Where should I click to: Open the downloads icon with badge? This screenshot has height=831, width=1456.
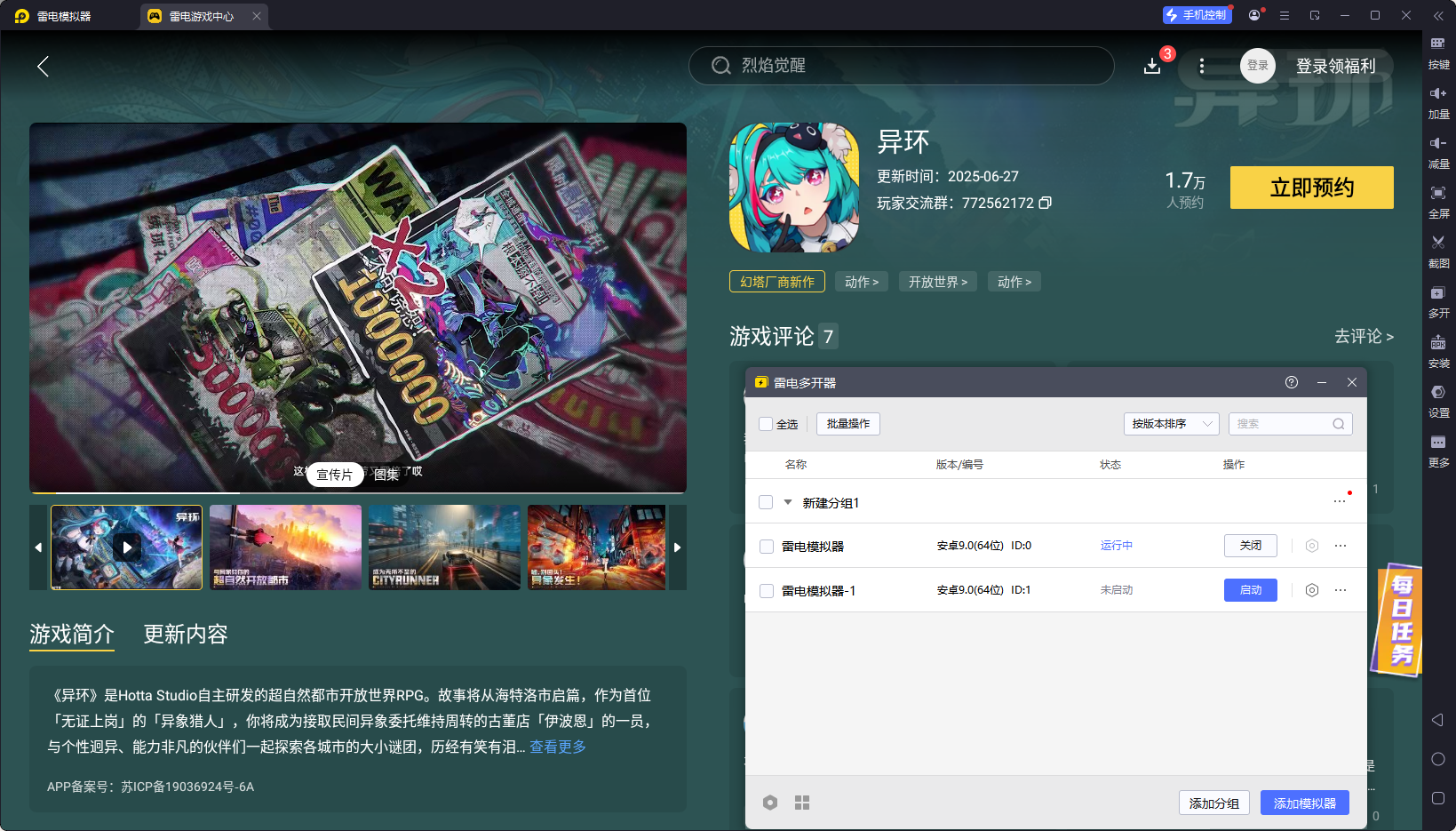pyautogui.click(x=1152, y=66)
